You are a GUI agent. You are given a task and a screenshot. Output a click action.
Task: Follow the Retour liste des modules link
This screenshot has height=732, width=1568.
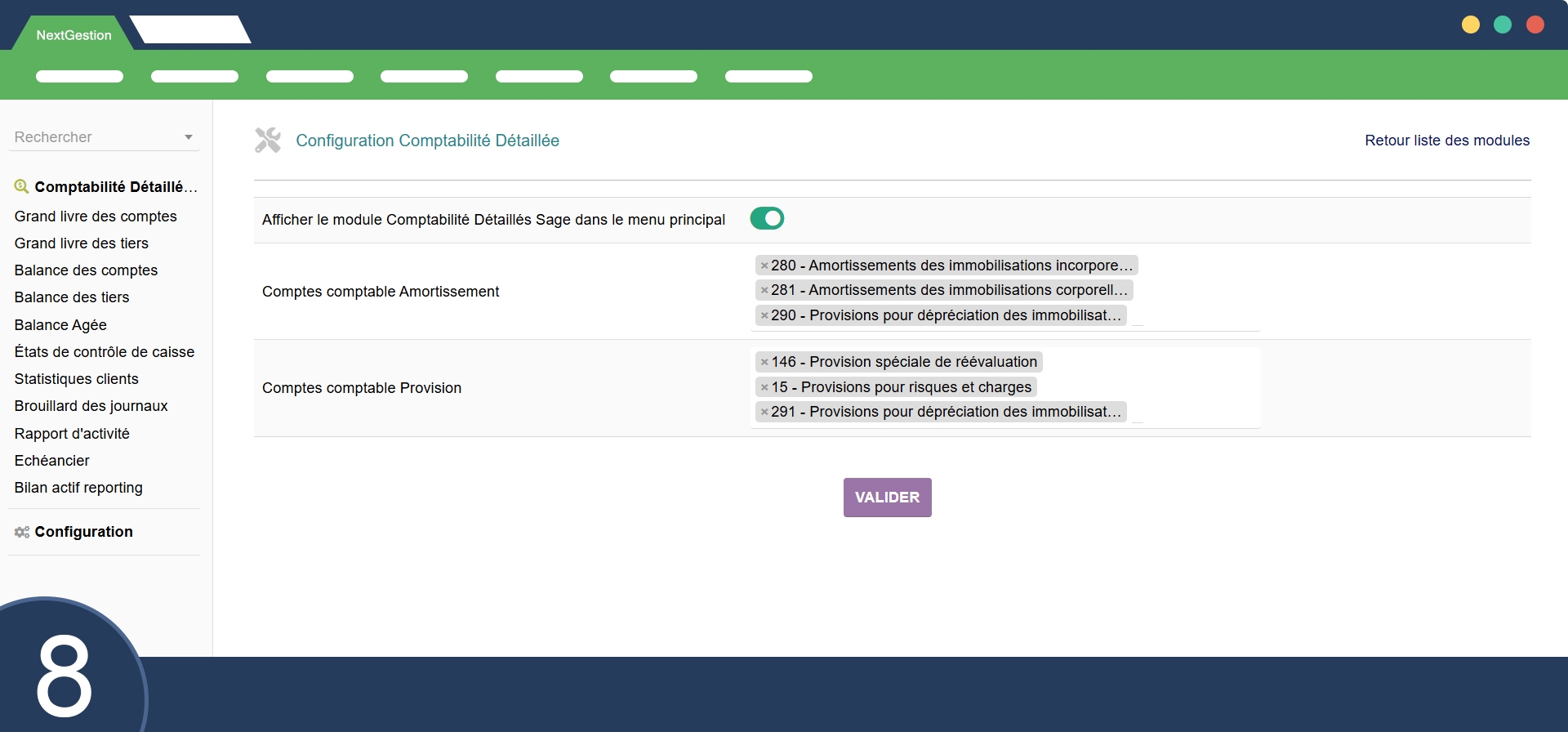(x=1446, y=141)
